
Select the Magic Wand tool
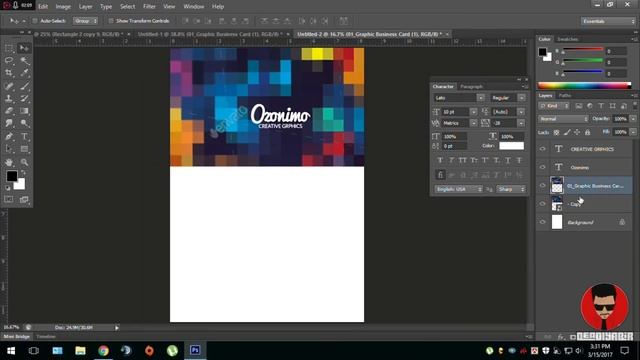24,60
